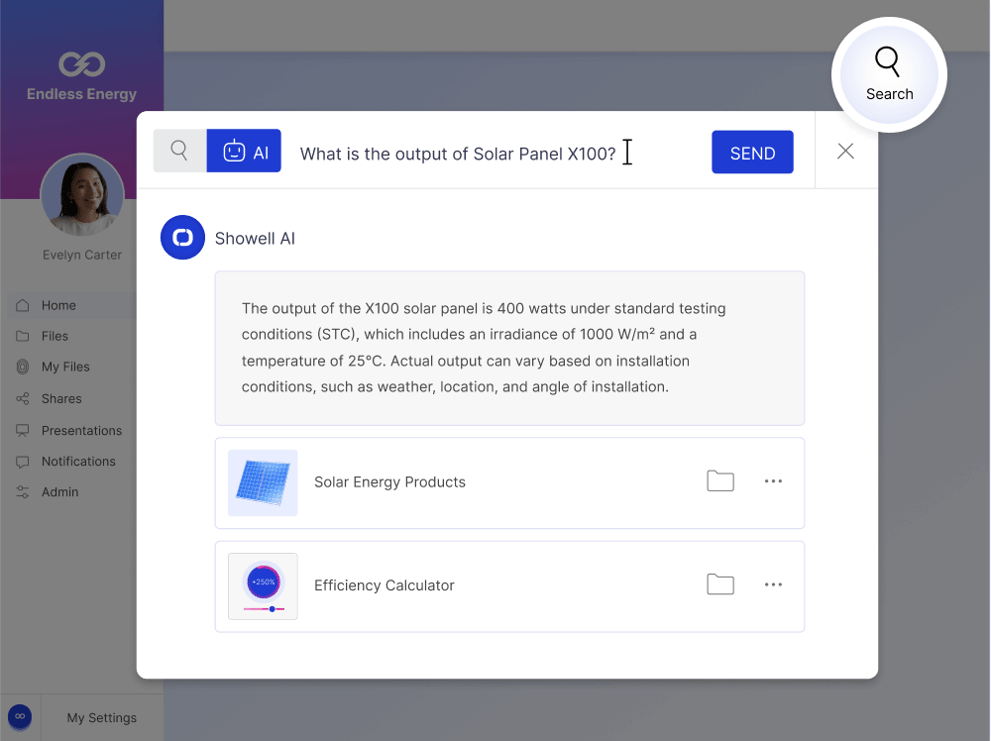This screenshot has height=741, width=991.
Task: Open My Settings
Action: coord(101,717)
